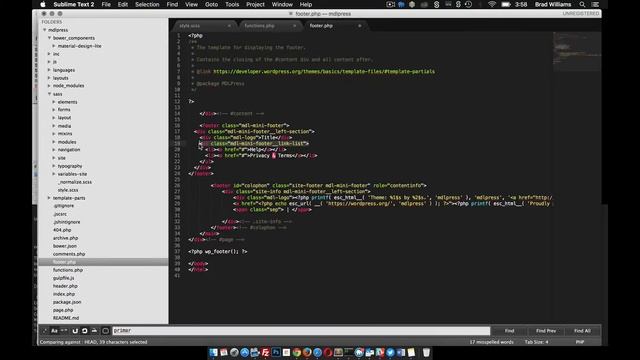Open the Tools menu

(232, 4)
